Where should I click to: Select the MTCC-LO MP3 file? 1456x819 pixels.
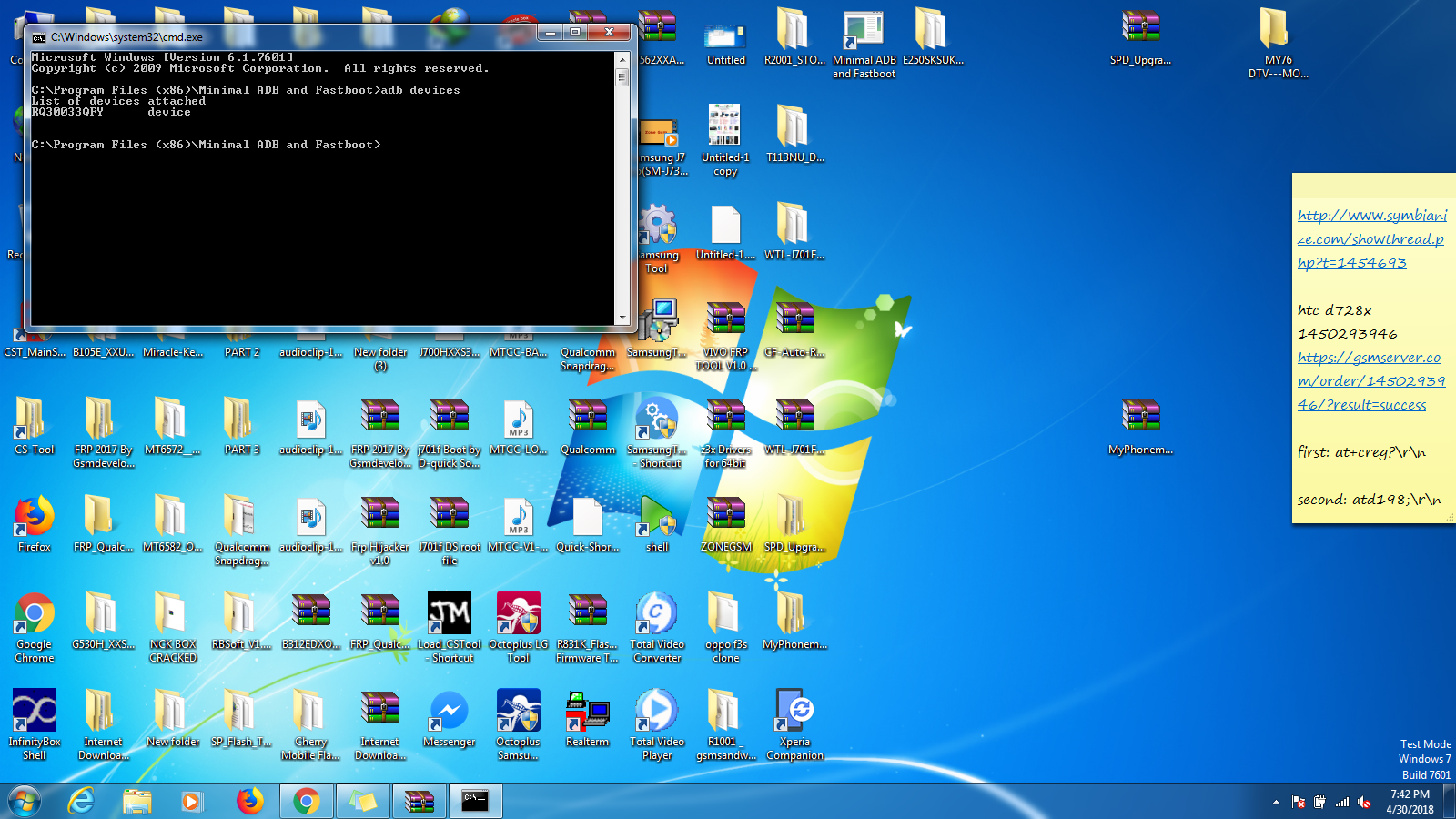click(x=518, y=427)
